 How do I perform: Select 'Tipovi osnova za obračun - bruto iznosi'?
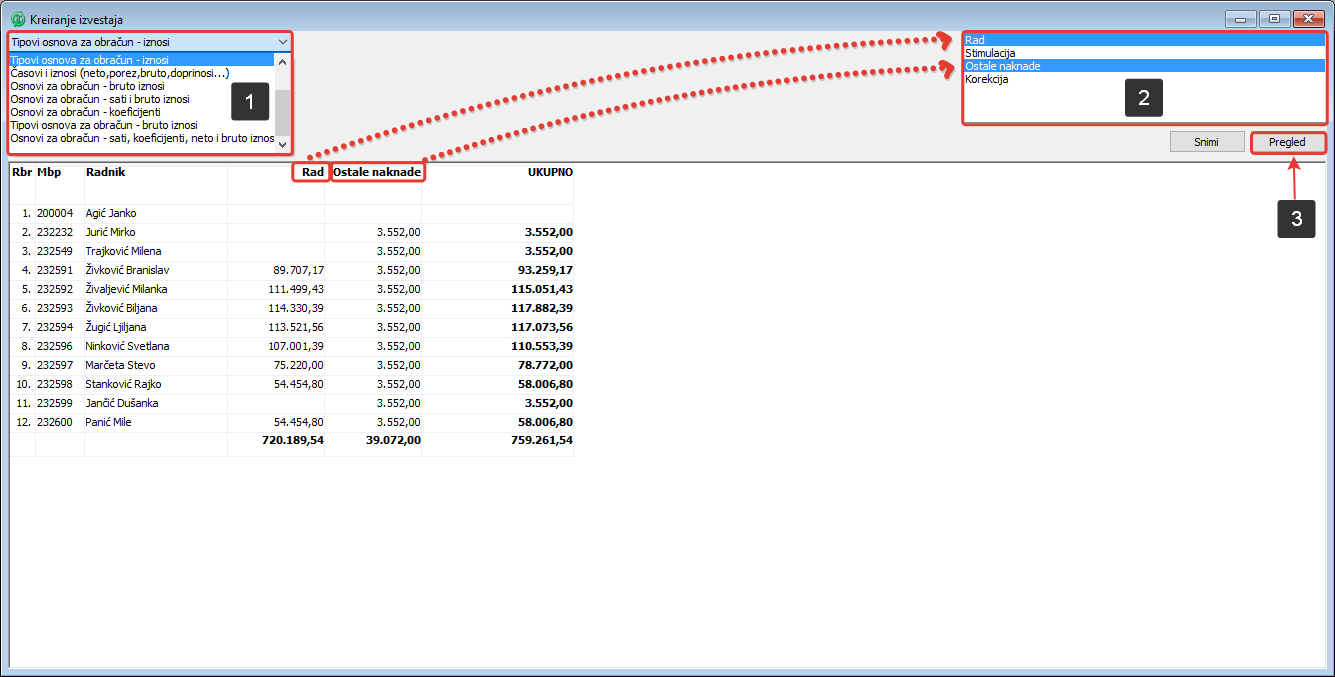coord(104,125)
